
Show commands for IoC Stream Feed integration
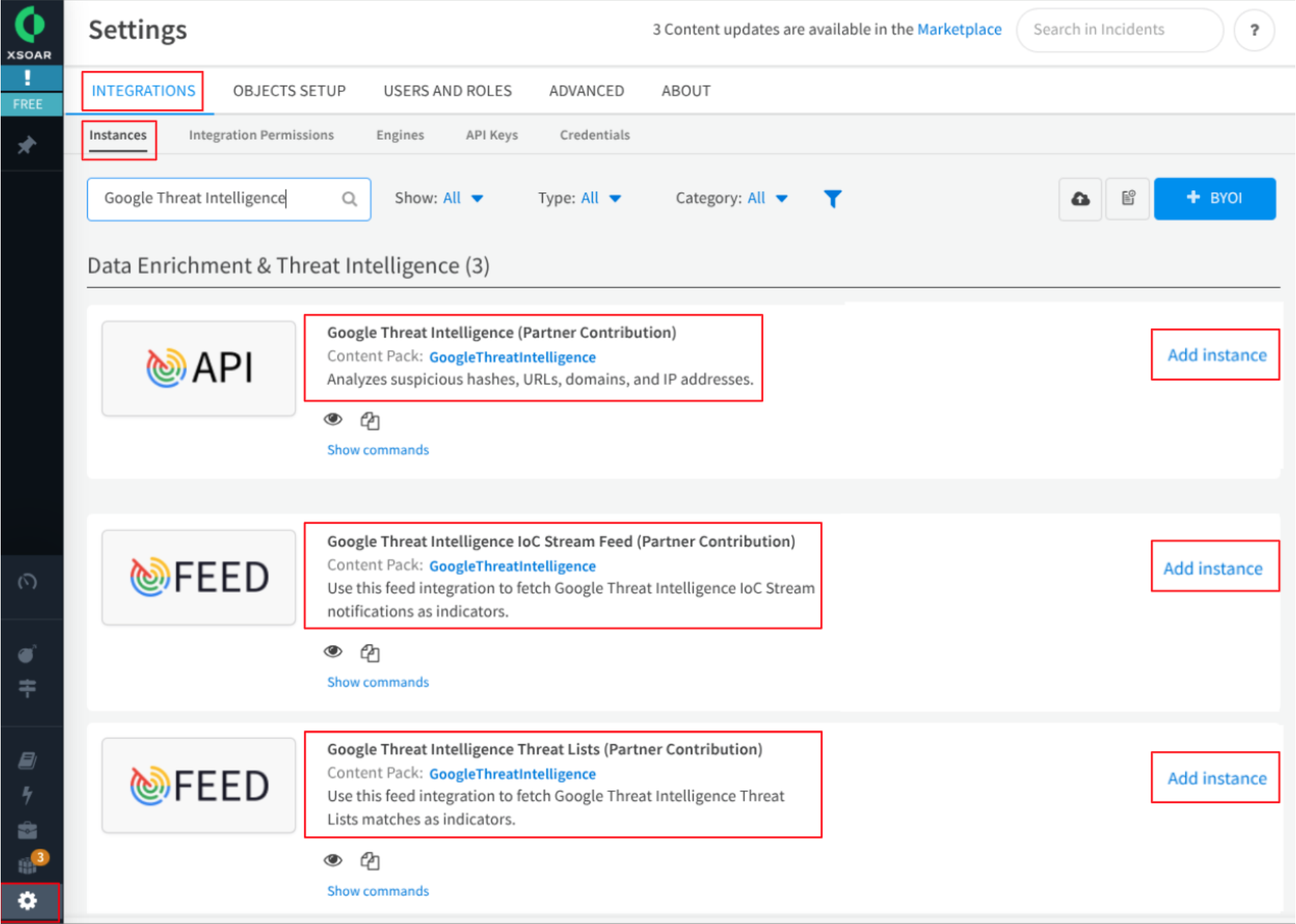pos(378,682)
